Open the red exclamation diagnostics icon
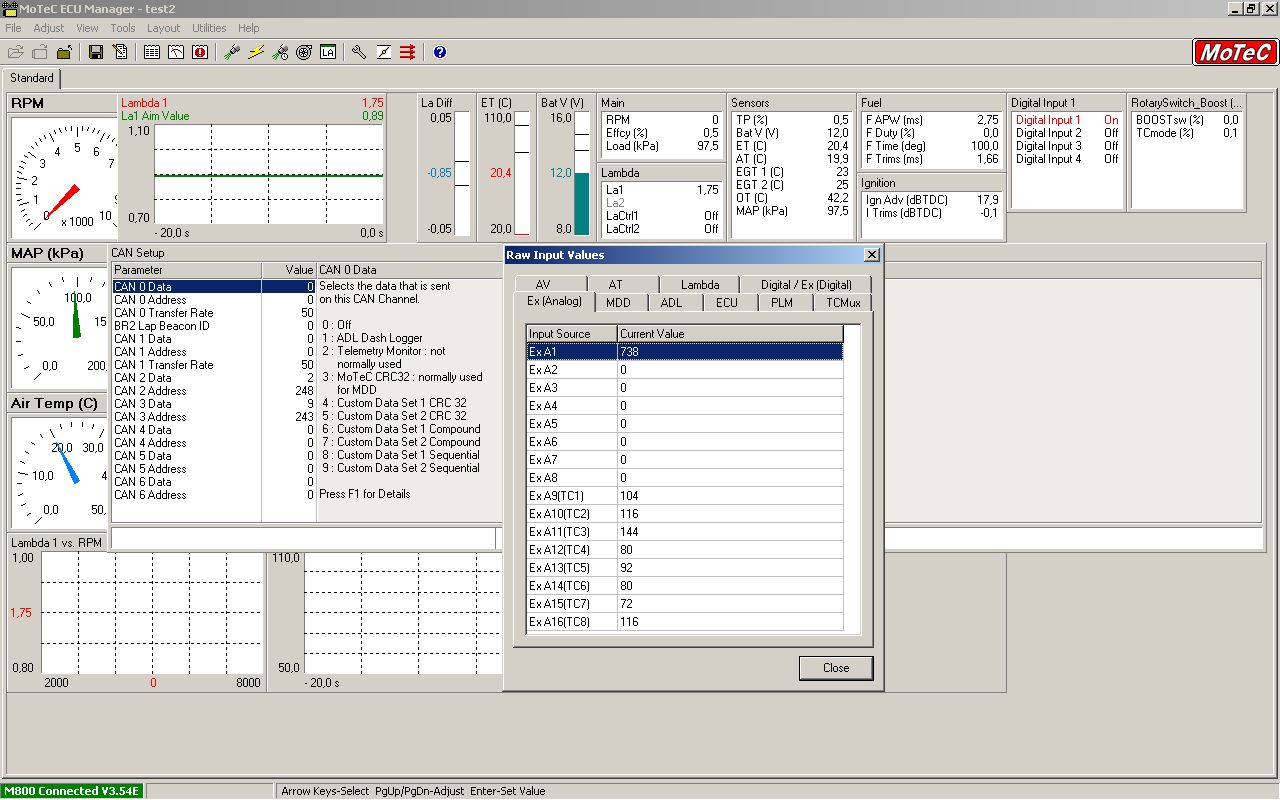 (x=200, y=52)
